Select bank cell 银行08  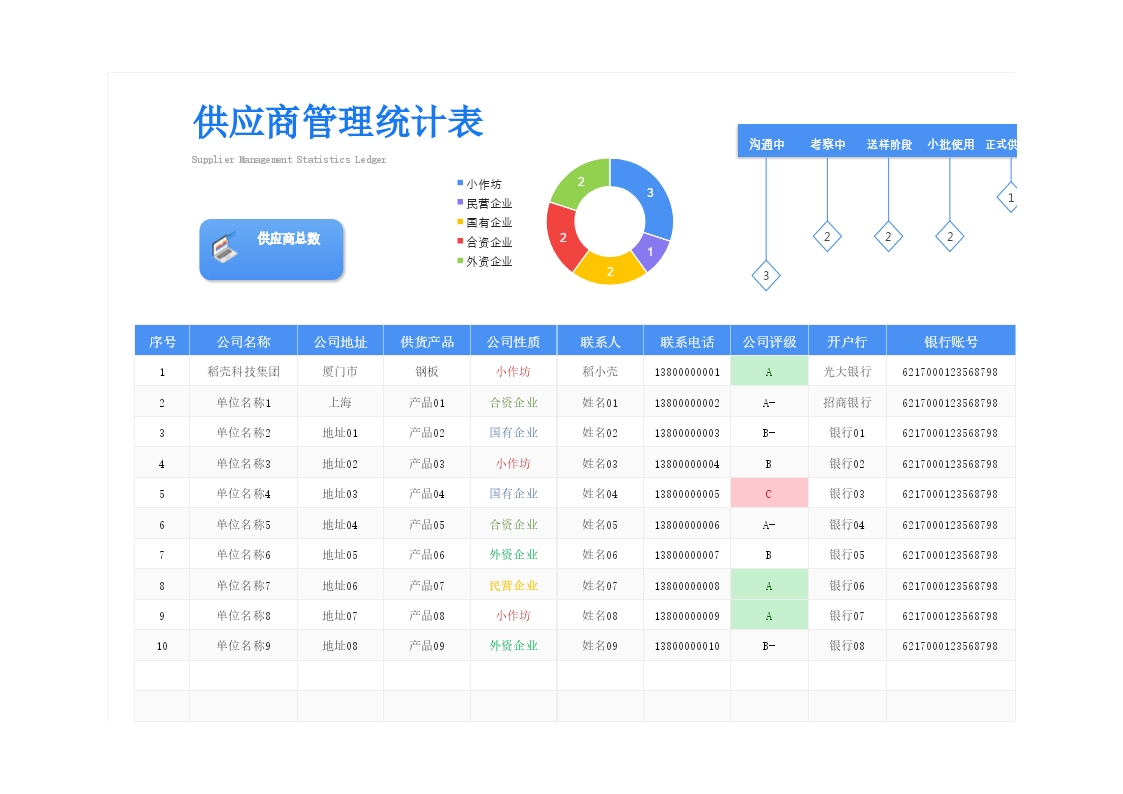click(x=847, y=645)
